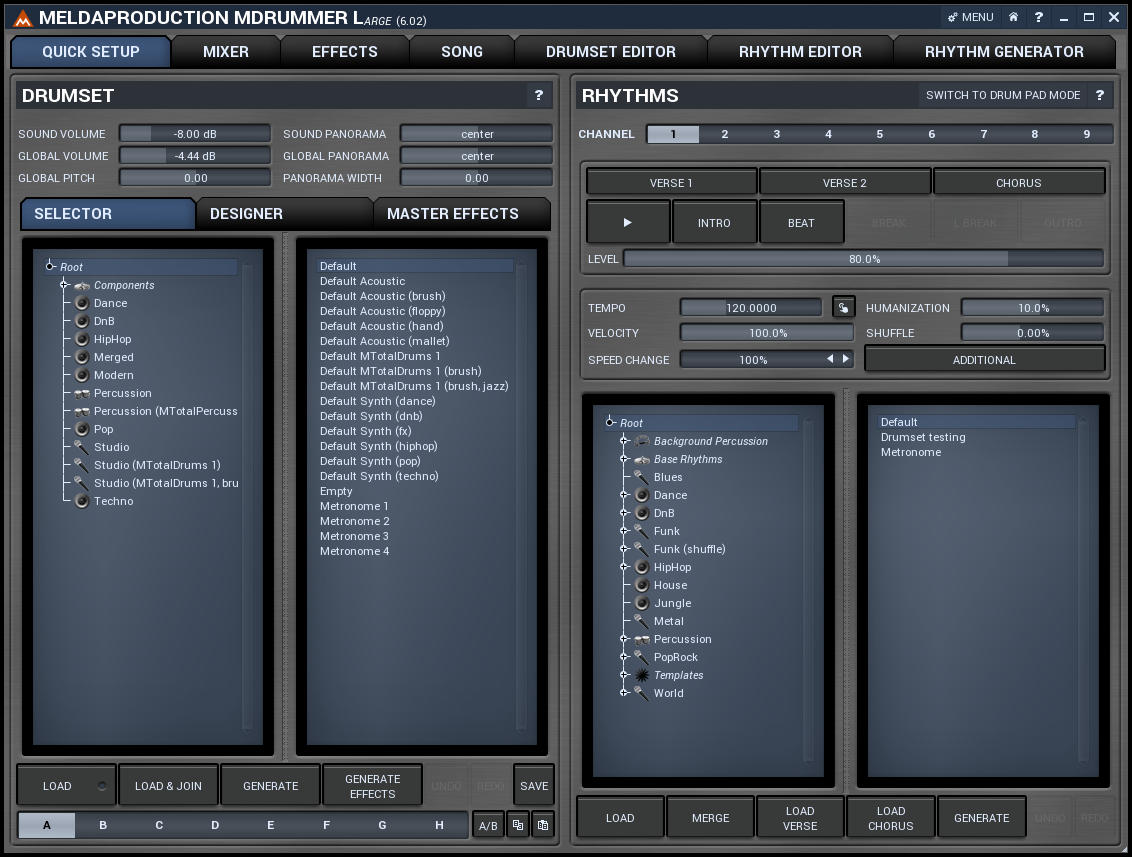Select rhythm channel 1
The height and width of the screenshot is (857, 1132).
point(673,134)
